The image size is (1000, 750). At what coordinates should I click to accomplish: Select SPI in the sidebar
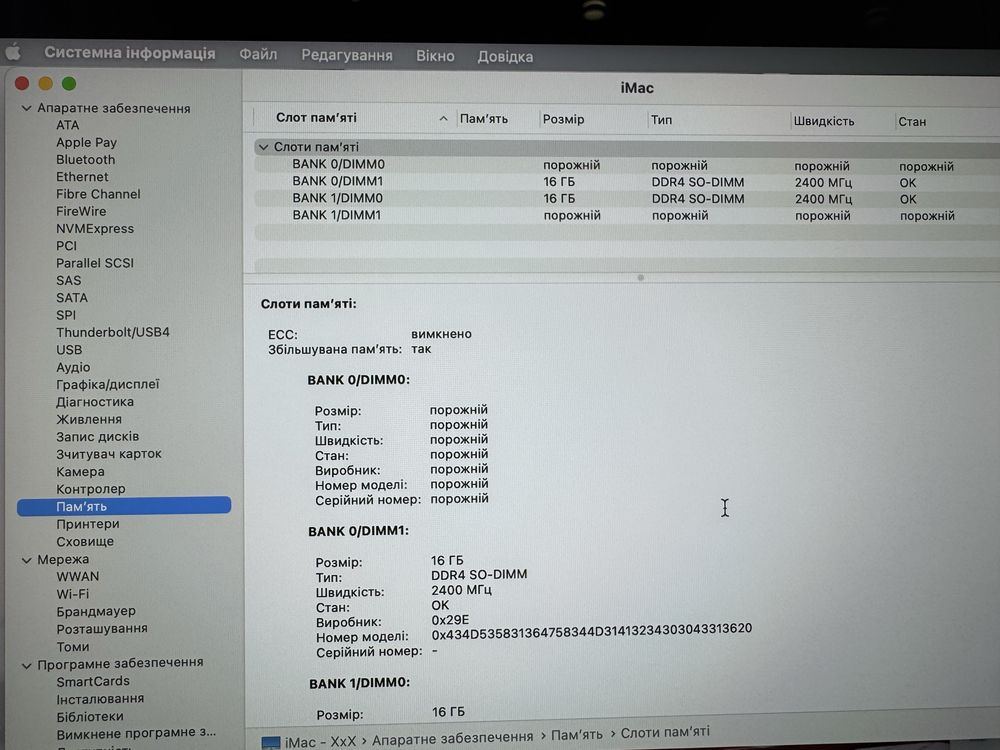66,315
